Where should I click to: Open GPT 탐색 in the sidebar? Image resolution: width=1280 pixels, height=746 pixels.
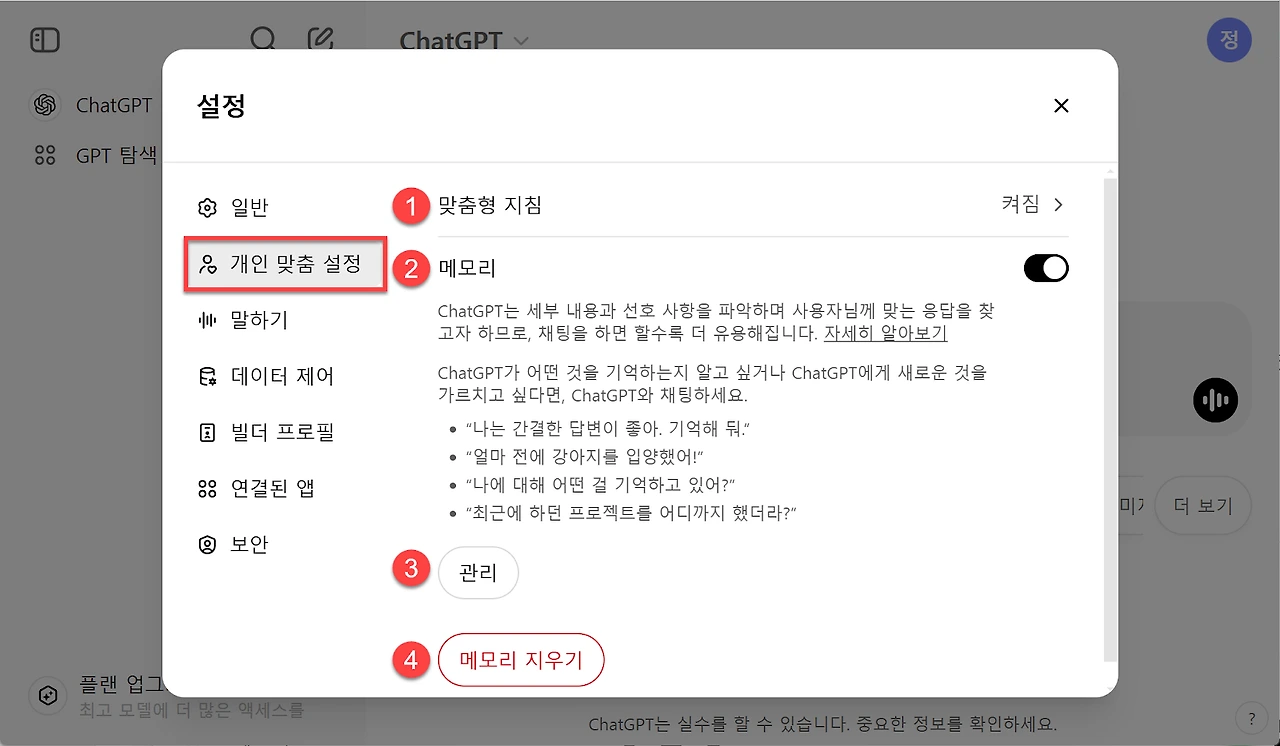click(x=95, y=155)
